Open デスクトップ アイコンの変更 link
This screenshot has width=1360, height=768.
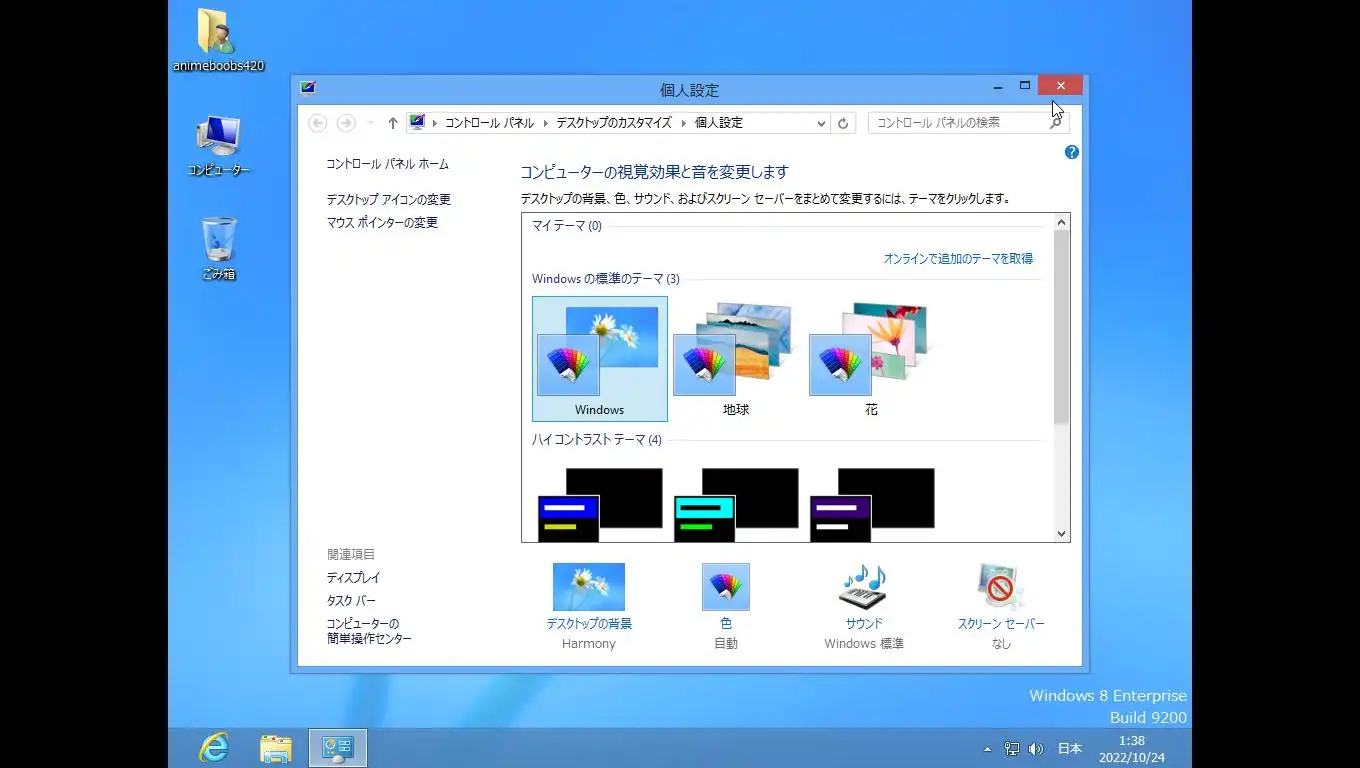[389, 200]
